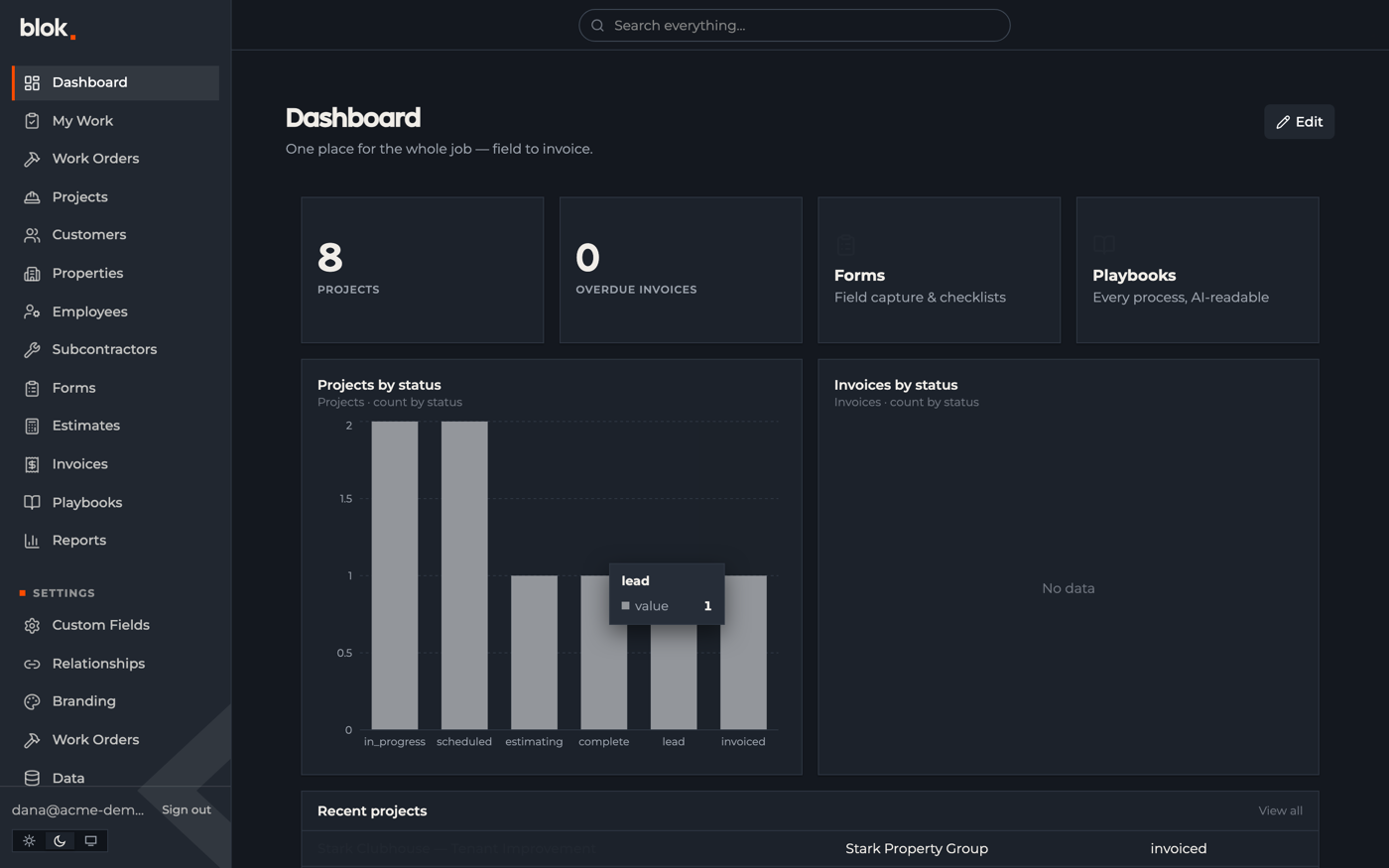Click the estimating bar in chart
Image resolution: width=1389 pixels, height=868 pixels.
tap(534, 653)
